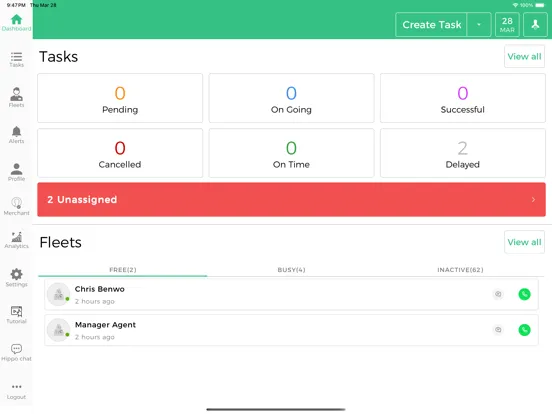This screenshot has height=414, width=552.
Task: Call Chris Benwo with green phone icon
Action: [x=524, y=294]
